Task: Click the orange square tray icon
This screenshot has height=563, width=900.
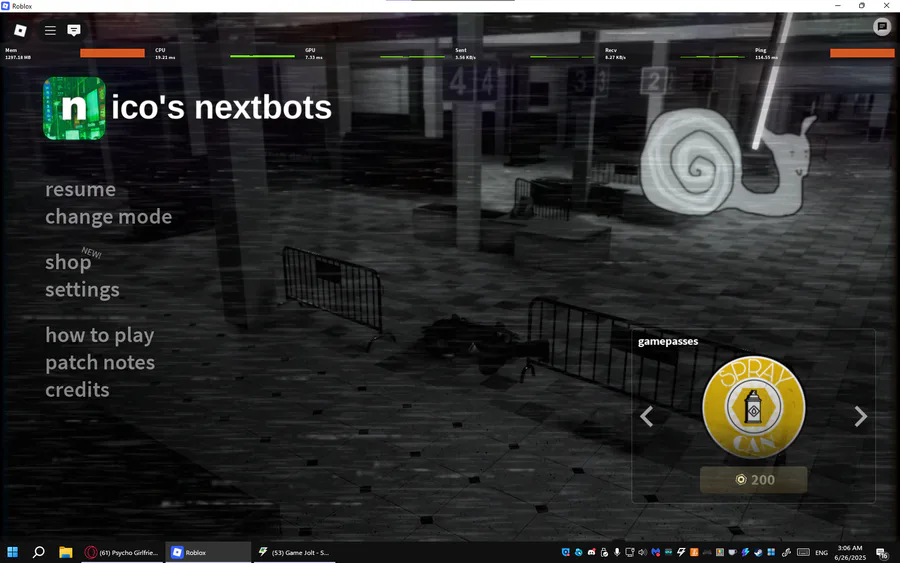Action: pos(694,552)
